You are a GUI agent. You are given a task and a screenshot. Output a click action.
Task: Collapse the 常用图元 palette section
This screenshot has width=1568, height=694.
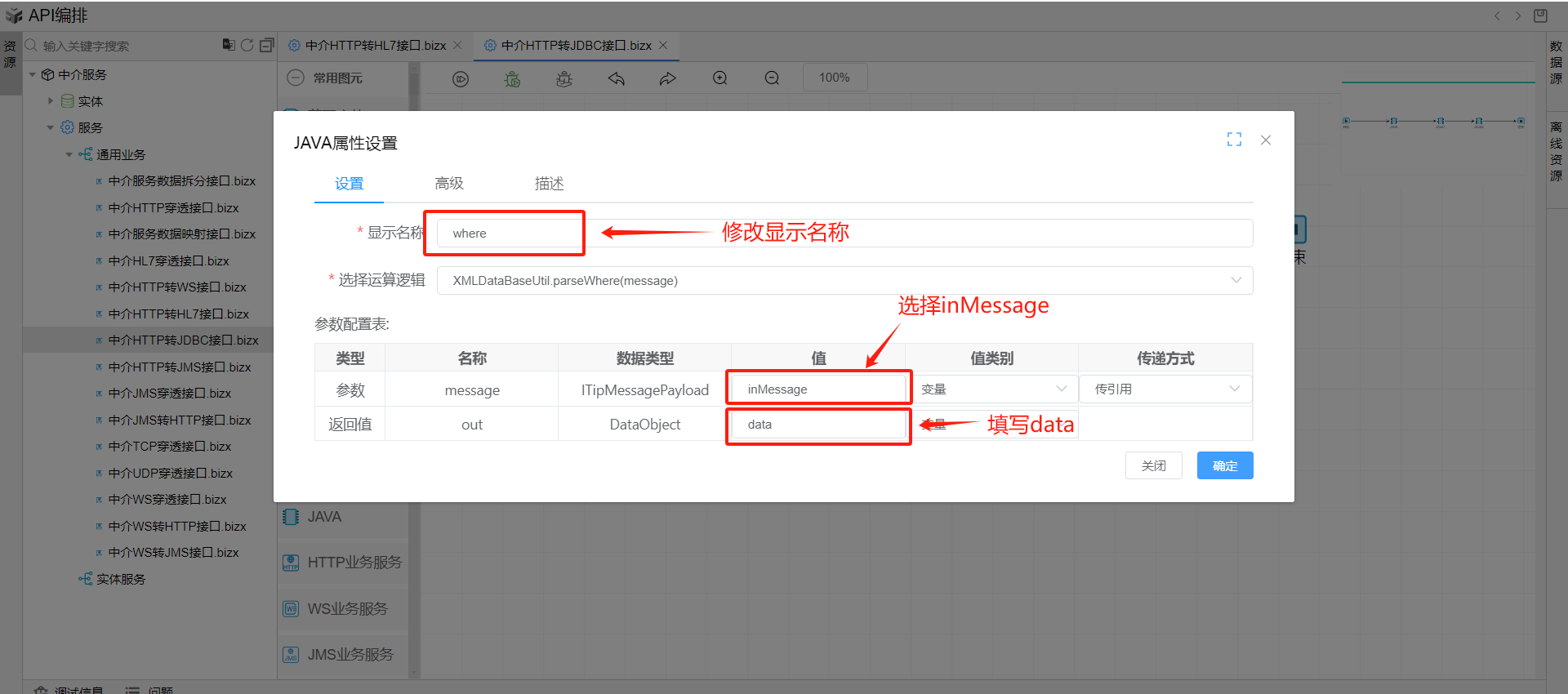click(x=296, y=78)
